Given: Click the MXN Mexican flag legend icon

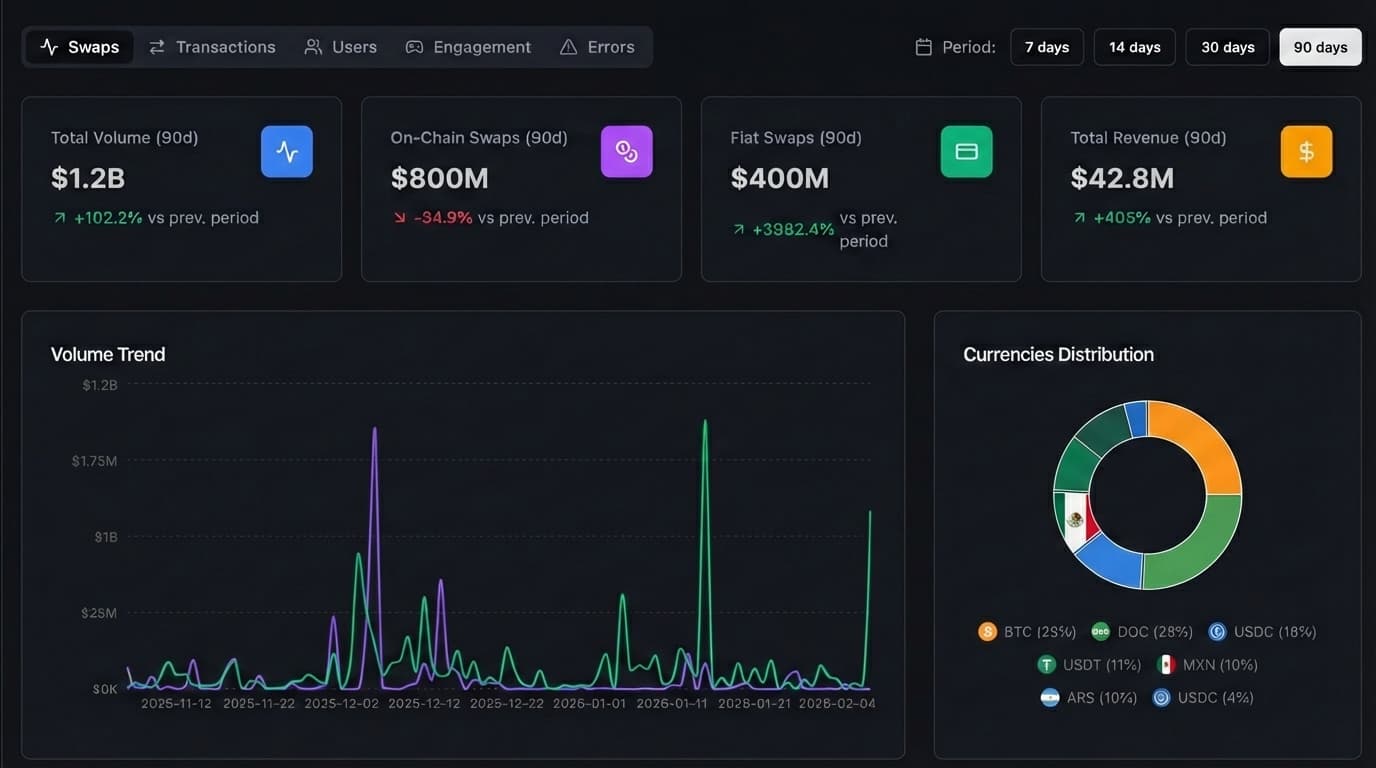Looking at the screenshot, I should (x=1166, y=665).
